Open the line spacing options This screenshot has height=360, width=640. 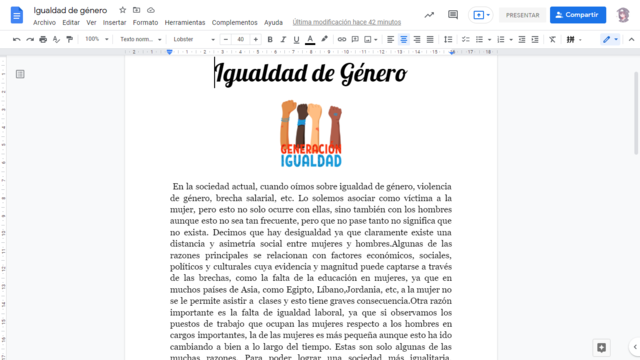click(x=448, y=39)
